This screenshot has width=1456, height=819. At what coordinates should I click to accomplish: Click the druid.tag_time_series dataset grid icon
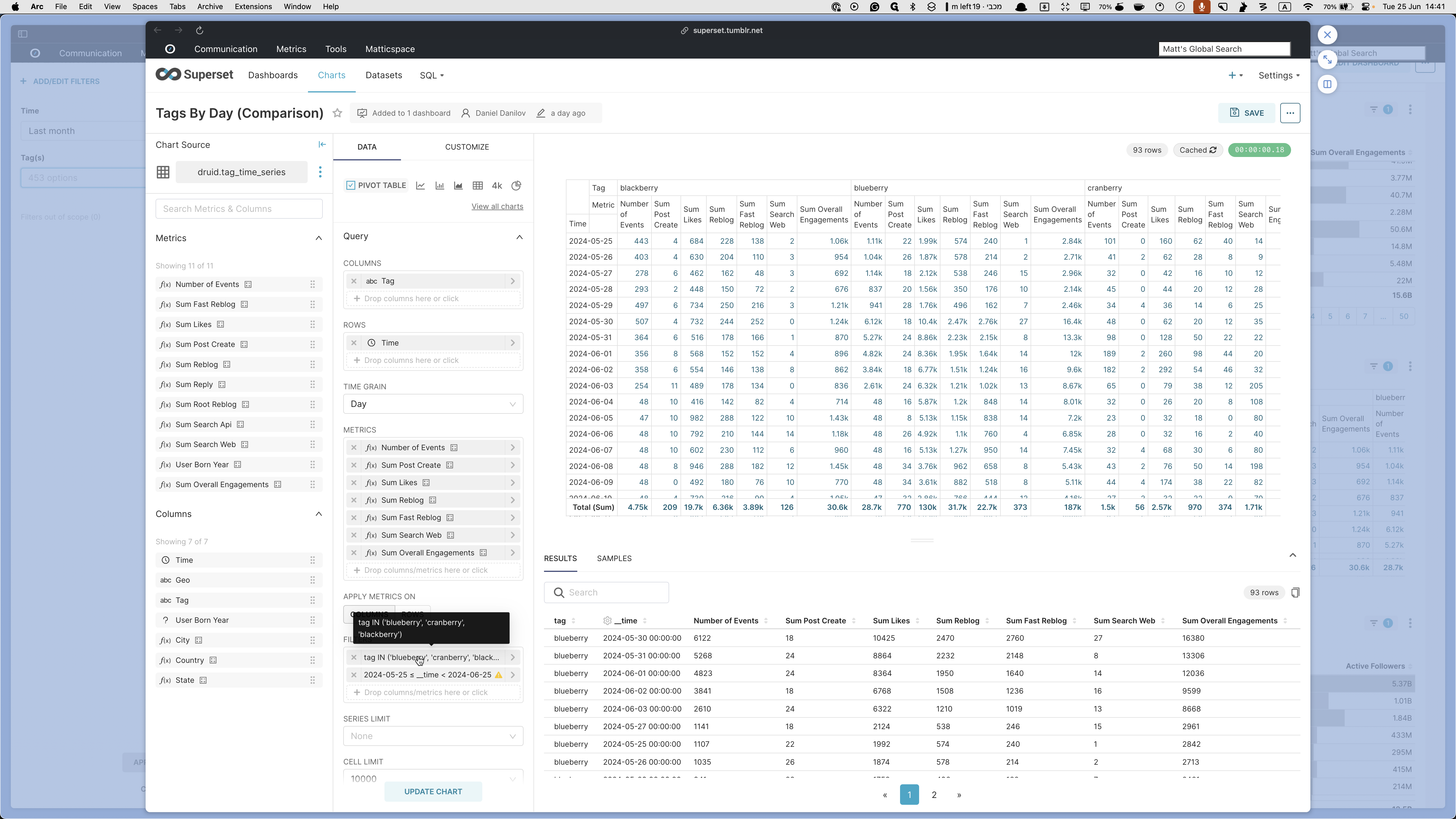[x=163, y=172]
